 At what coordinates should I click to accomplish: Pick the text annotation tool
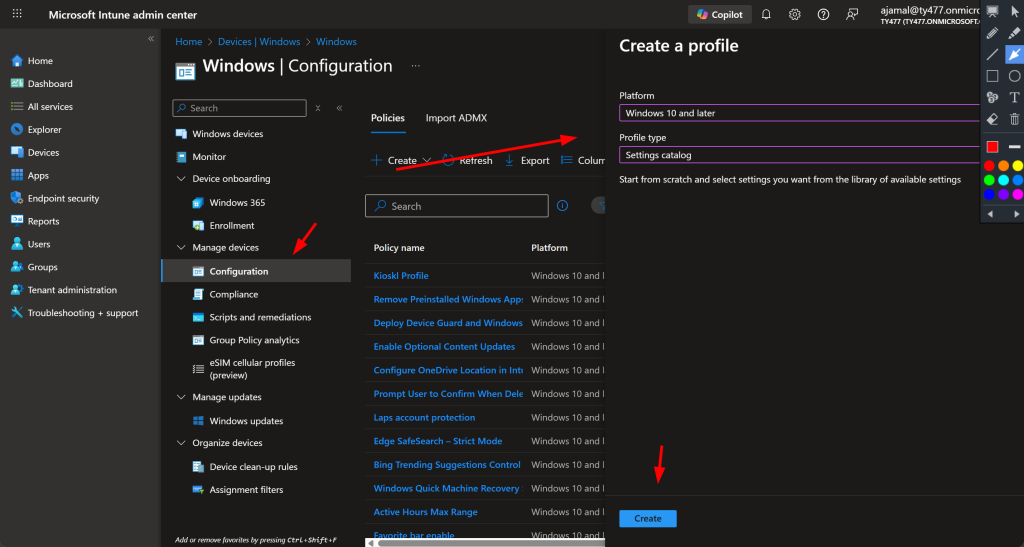(1014, 97)
